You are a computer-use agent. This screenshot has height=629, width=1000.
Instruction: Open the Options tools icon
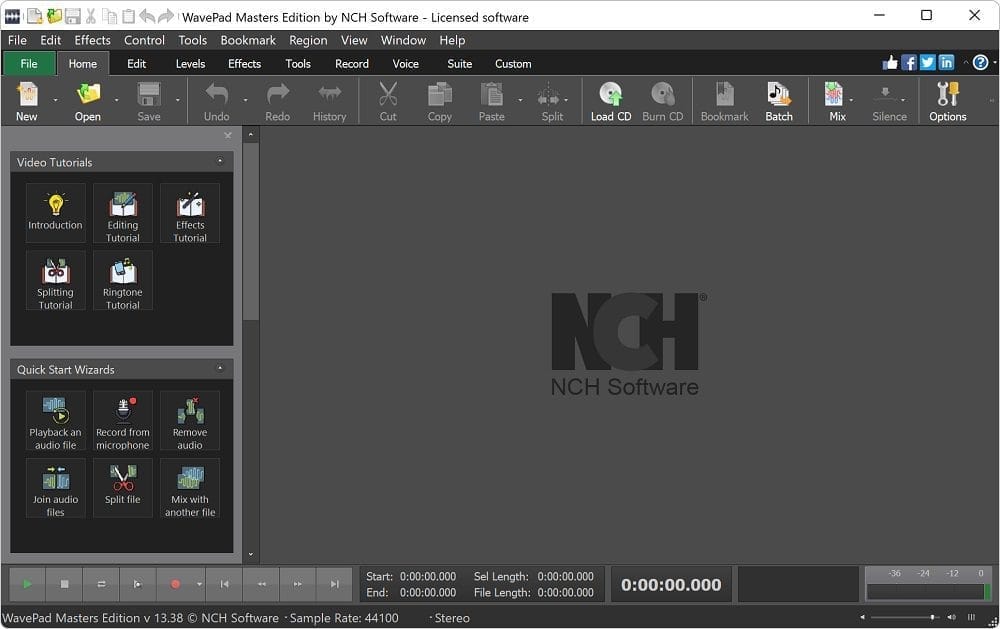point(947,101)
